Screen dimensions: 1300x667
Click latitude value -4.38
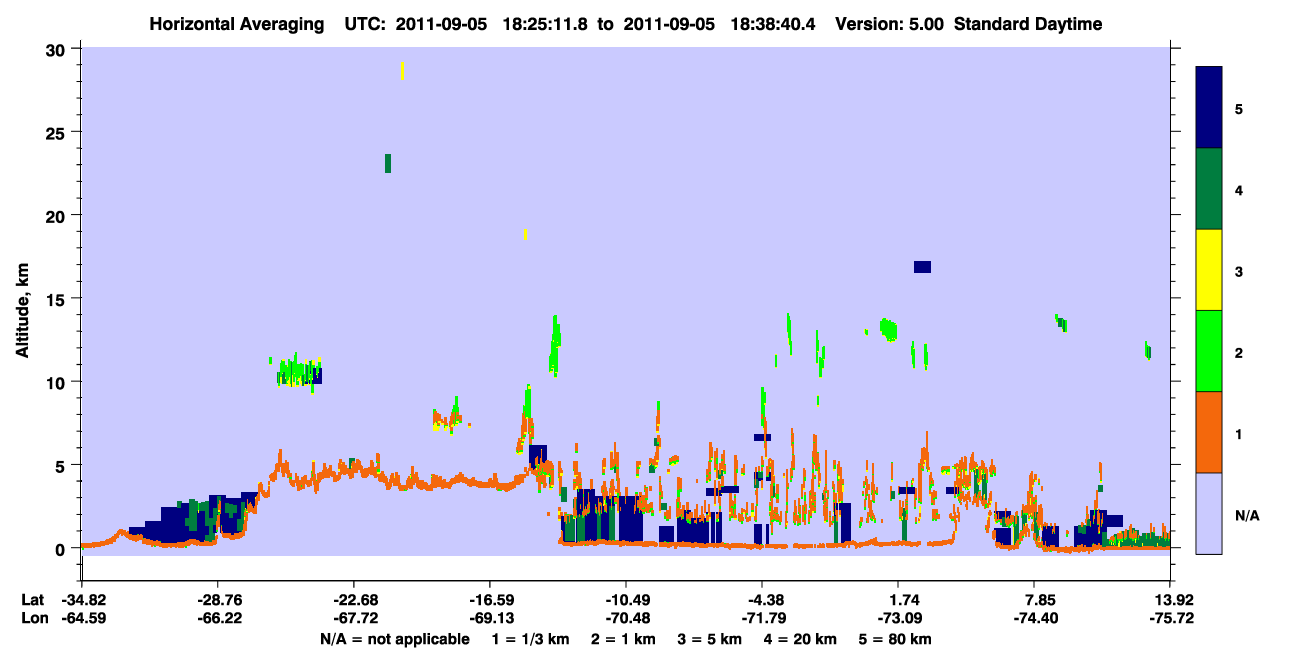coord(762,600)
